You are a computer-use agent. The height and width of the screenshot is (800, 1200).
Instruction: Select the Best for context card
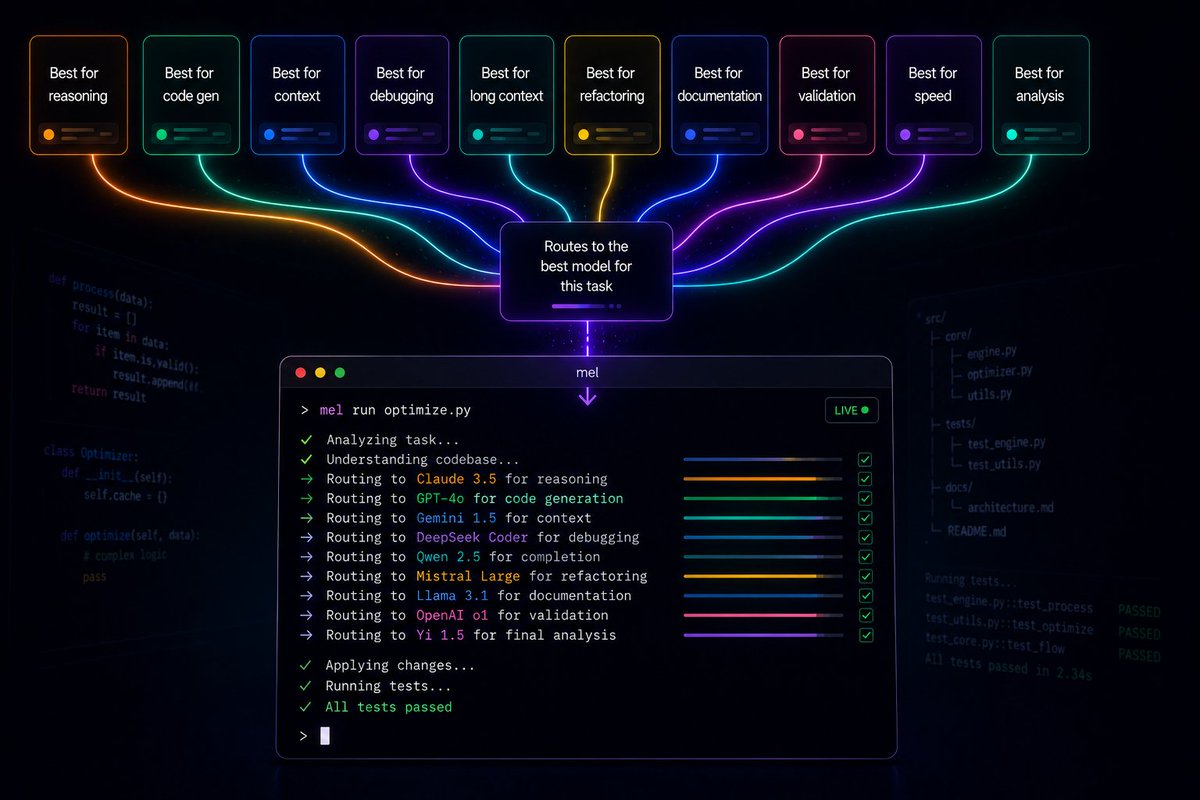[x=297, y=95]
